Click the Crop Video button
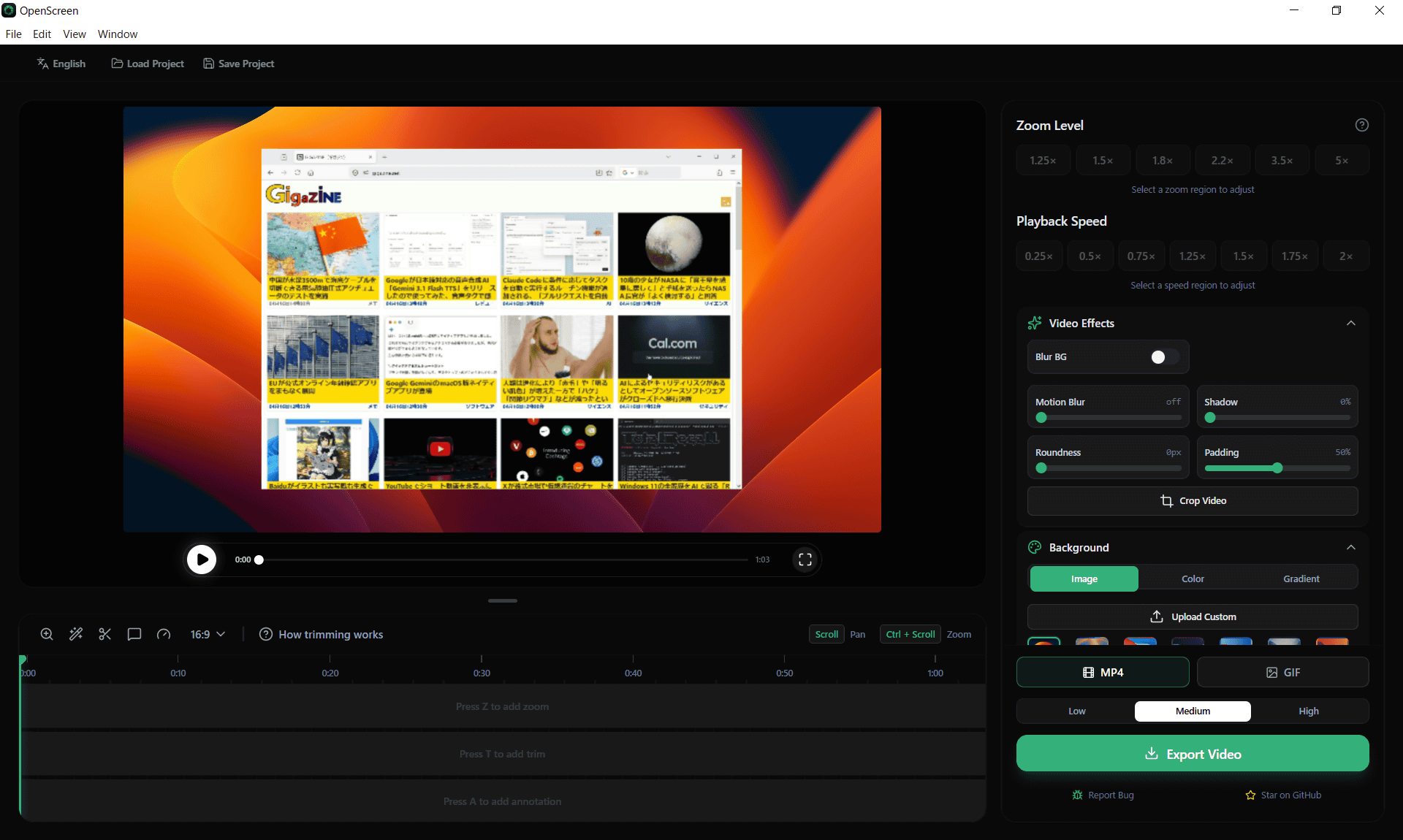Image resolution: width=1403 pixels, height=840 pixels. (x=1193, y=501)
